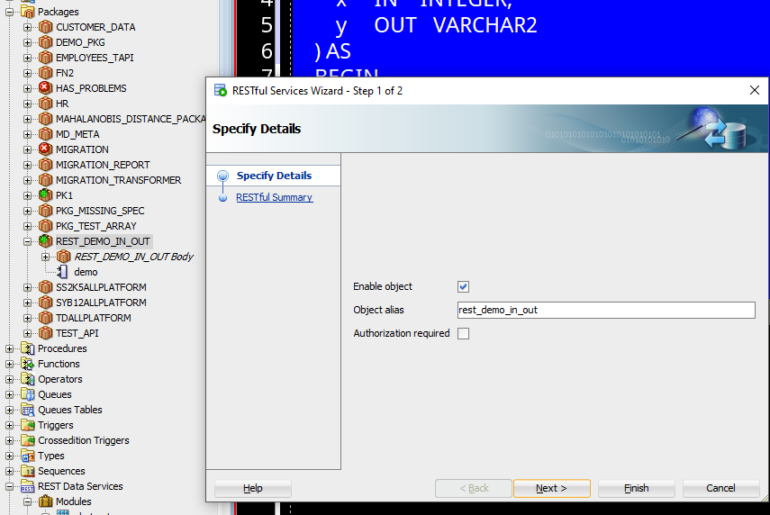
Task: Select PKG_TEST_ARRAY package in tree
Action: point(96,226)
